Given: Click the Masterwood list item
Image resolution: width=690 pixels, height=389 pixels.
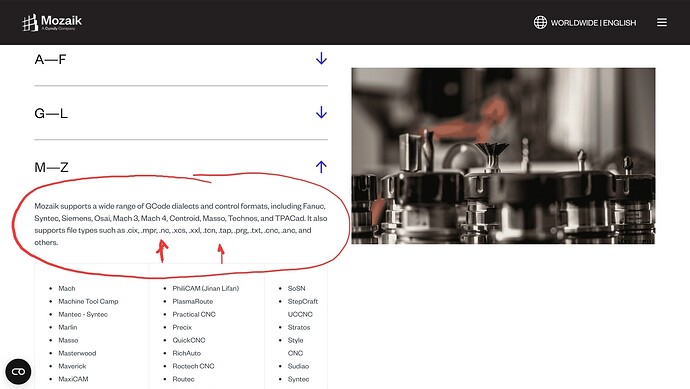Looking at the screenshot, I should [77, 353].
